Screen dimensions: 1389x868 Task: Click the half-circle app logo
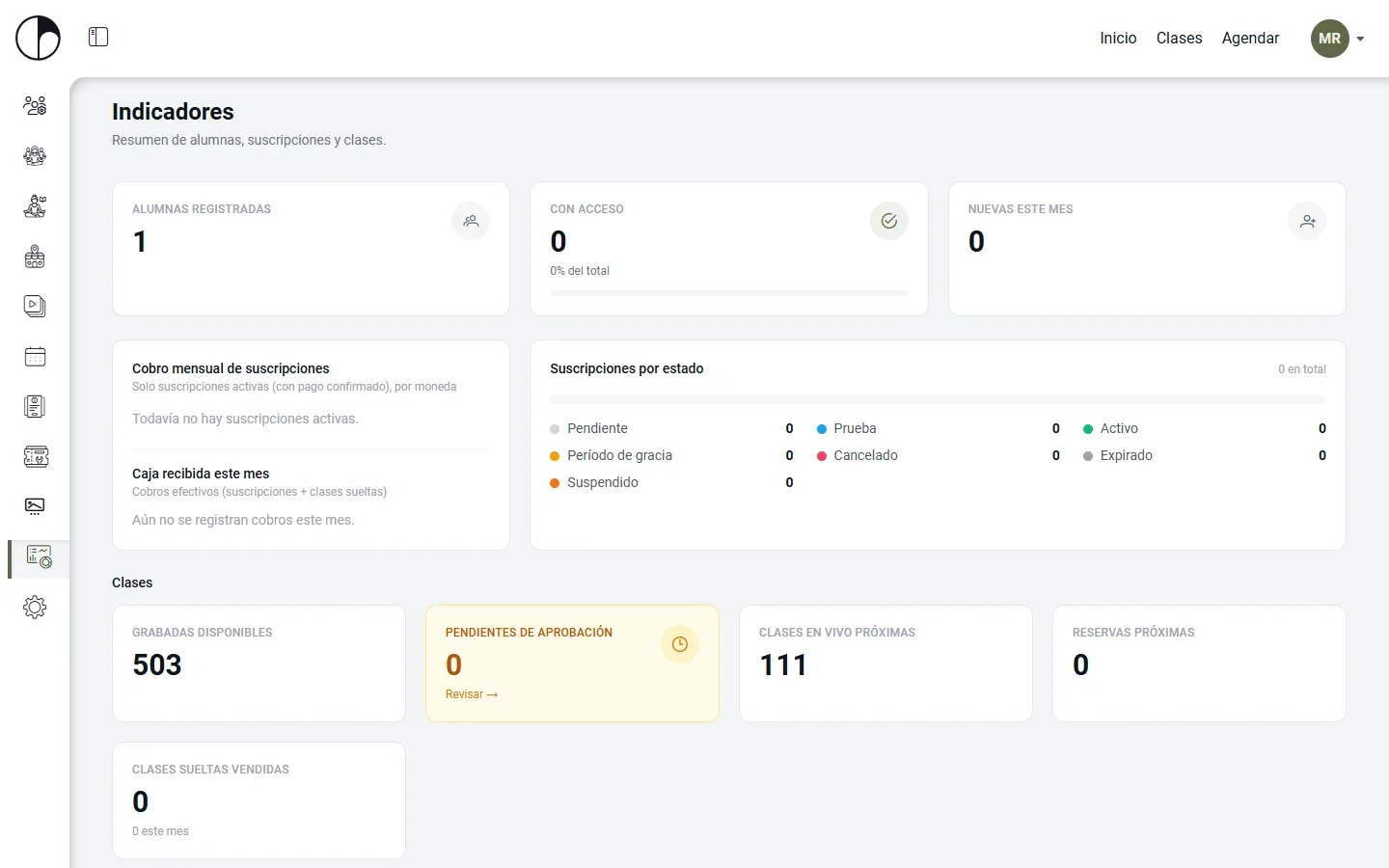38,39
